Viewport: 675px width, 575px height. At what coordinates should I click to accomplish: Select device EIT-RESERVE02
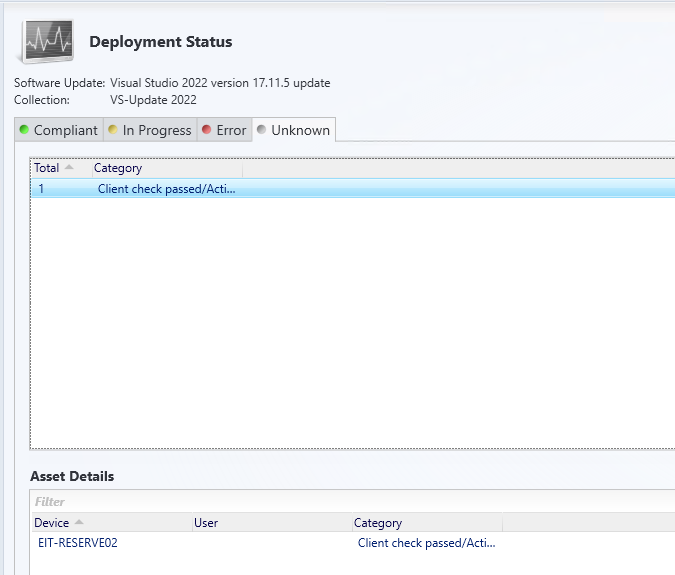(x=77, y=543)
